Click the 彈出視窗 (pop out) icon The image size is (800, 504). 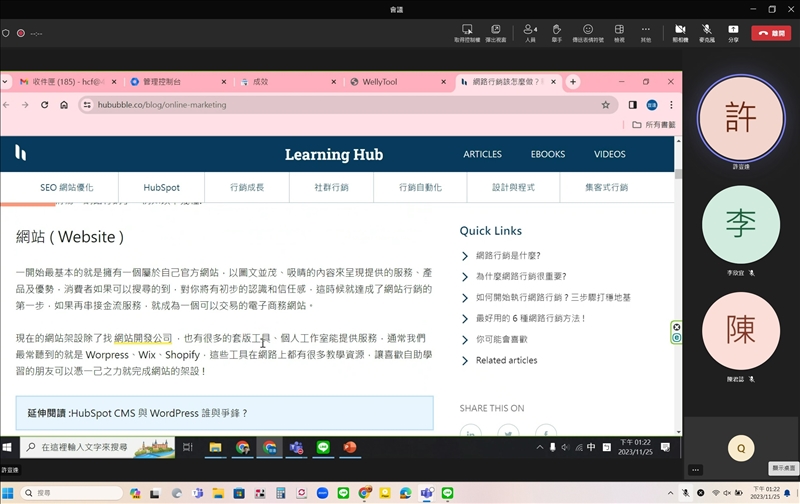[497, 29]
